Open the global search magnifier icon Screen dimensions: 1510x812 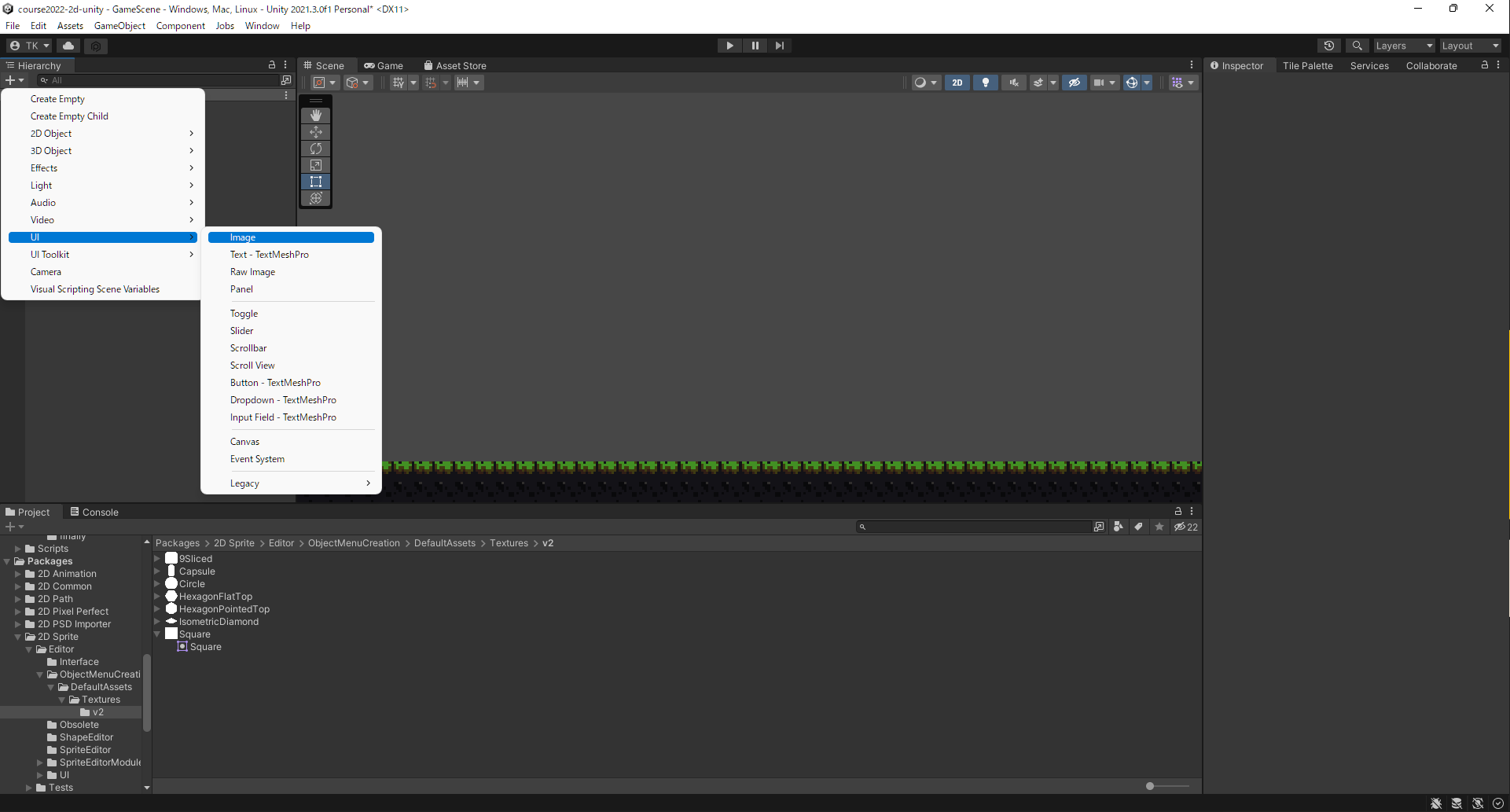[1357, 46]
